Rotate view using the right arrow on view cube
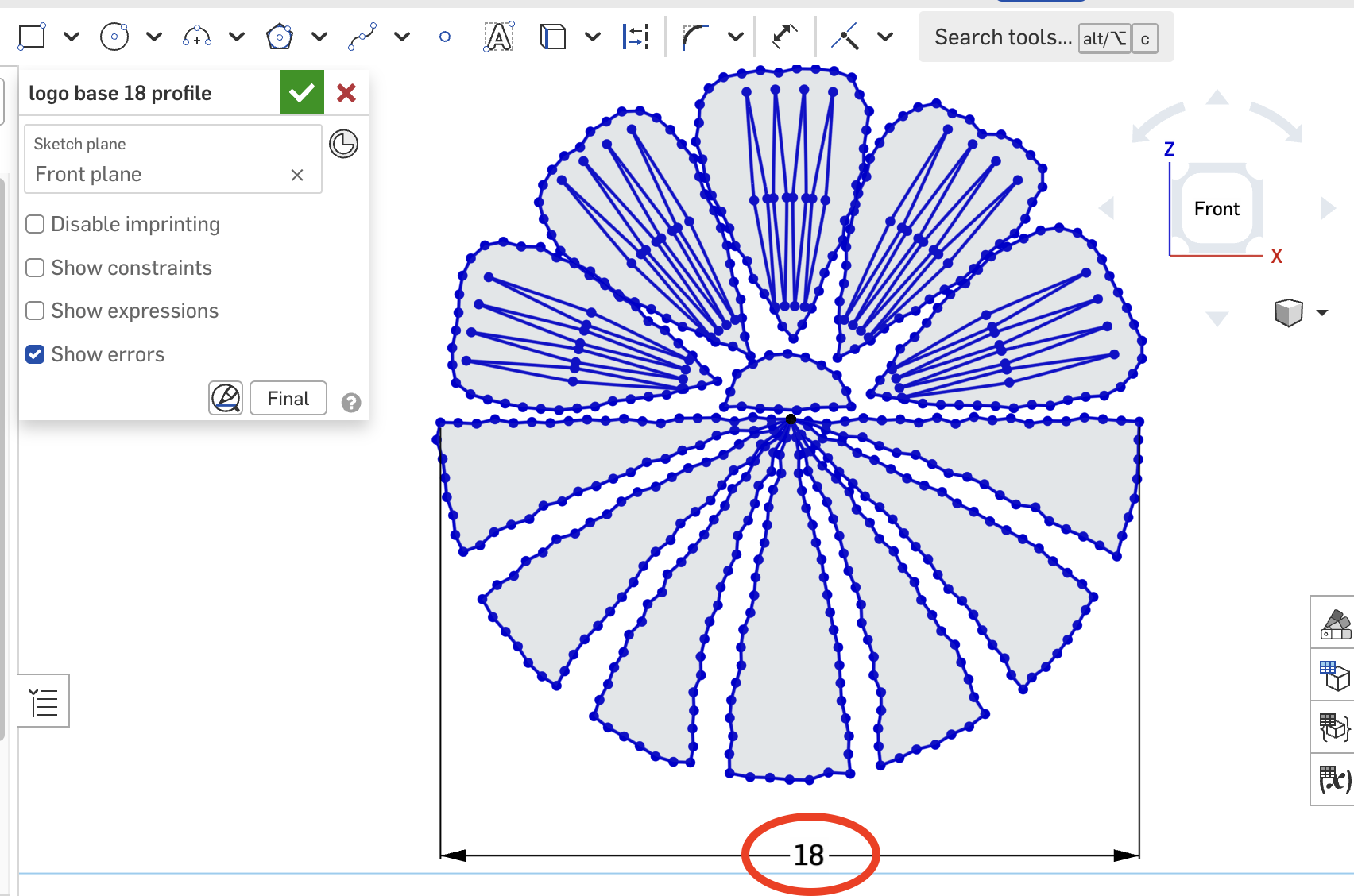This screenshot has width=1354, height=896. coord(1328,208)
